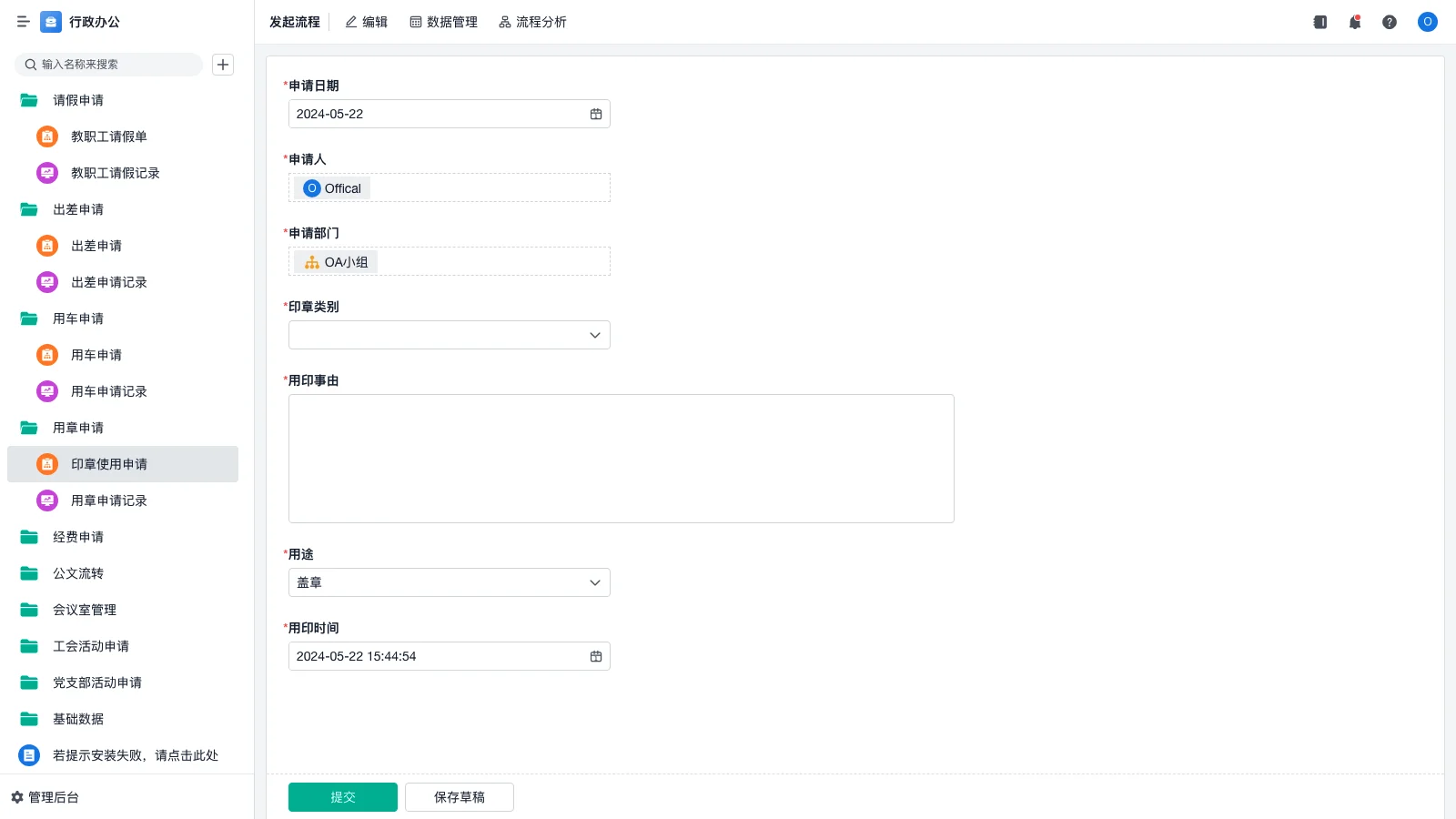Click the Offical user avatar chip
Viewport: 1456px width, 819px height.
[332, 188]
